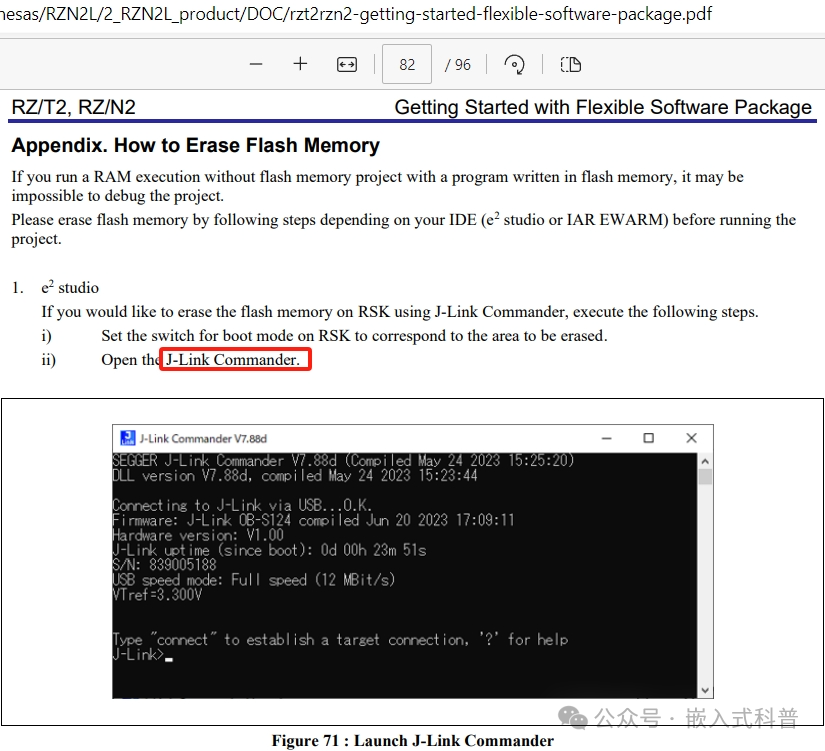
Task: Click the 'e² studio' list item text
Action: 70,287
